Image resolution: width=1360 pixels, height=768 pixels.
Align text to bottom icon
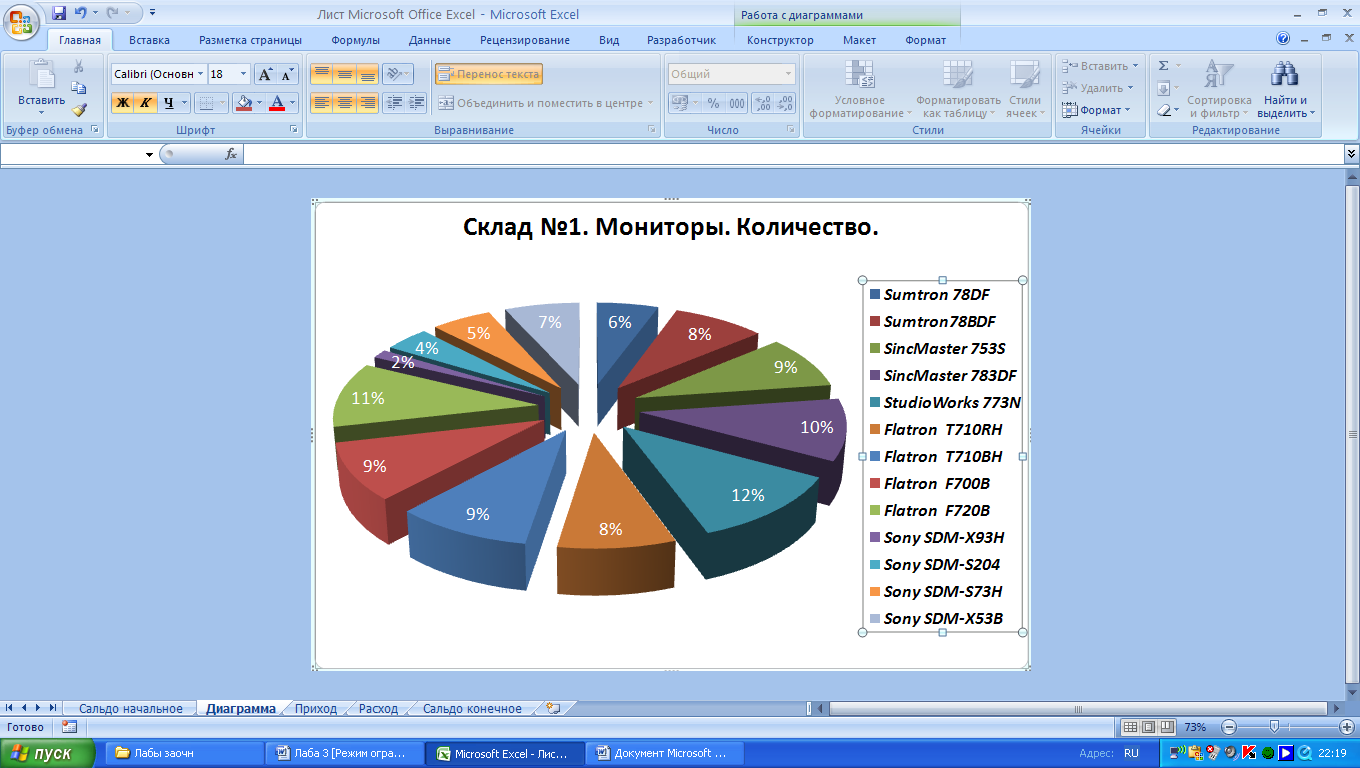coord(367,74)
